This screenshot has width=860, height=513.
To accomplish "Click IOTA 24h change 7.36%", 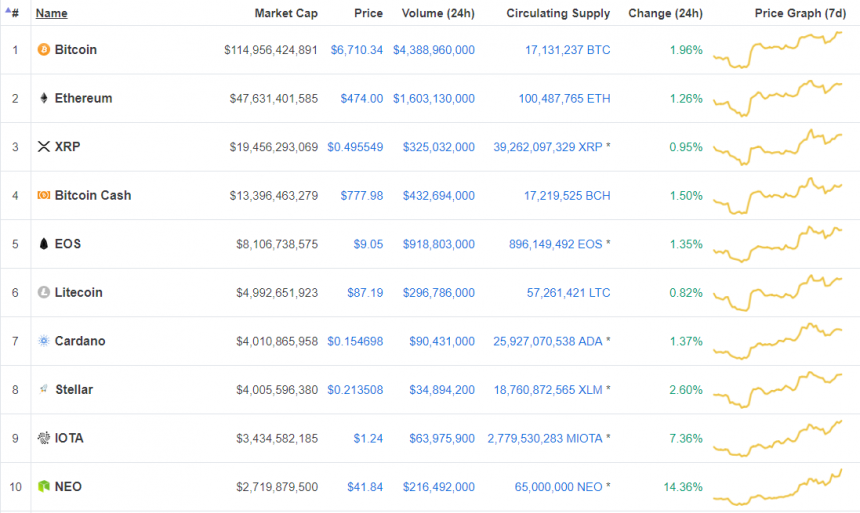I will click(x=686, y=438).
